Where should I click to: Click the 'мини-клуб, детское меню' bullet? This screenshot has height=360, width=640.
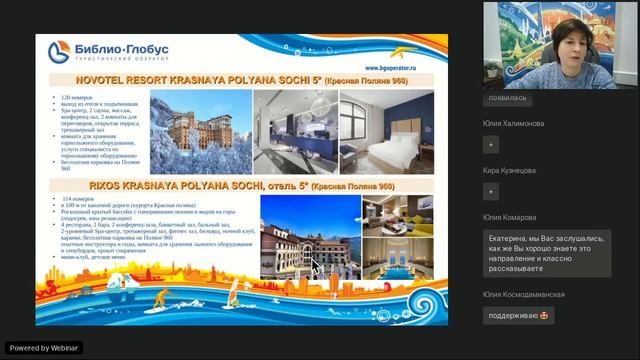pyautogui.click(x=93, y=257)
